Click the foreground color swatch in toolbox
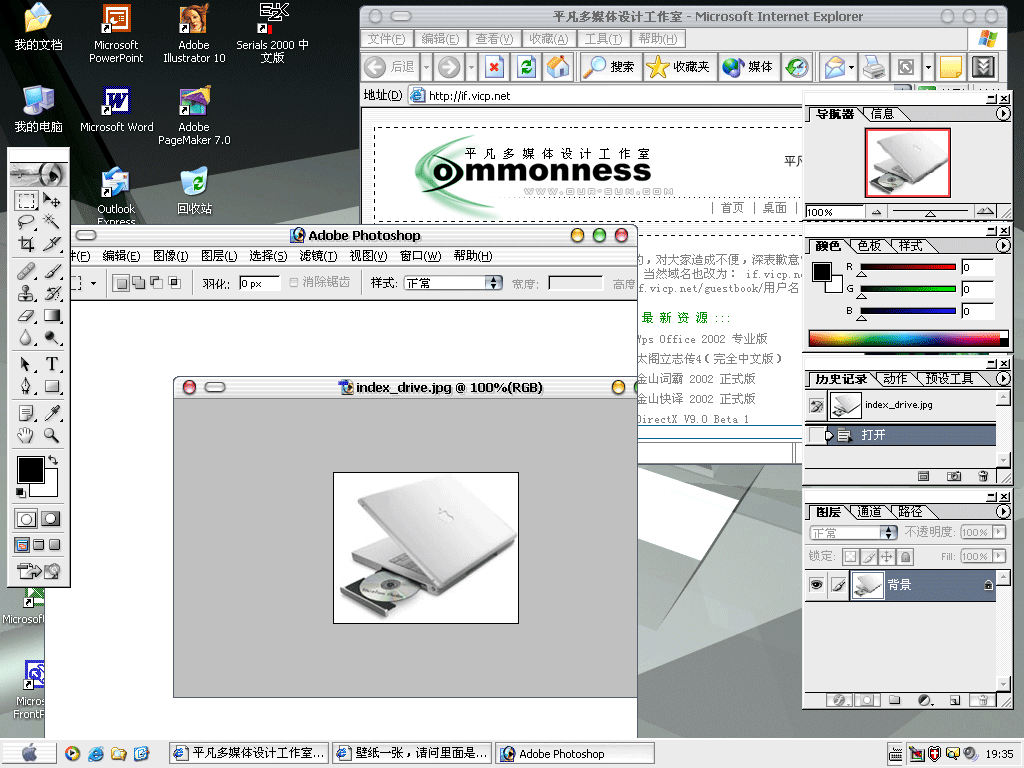The height and width of the screenshot is (768, 1024). tap(31, 470)
